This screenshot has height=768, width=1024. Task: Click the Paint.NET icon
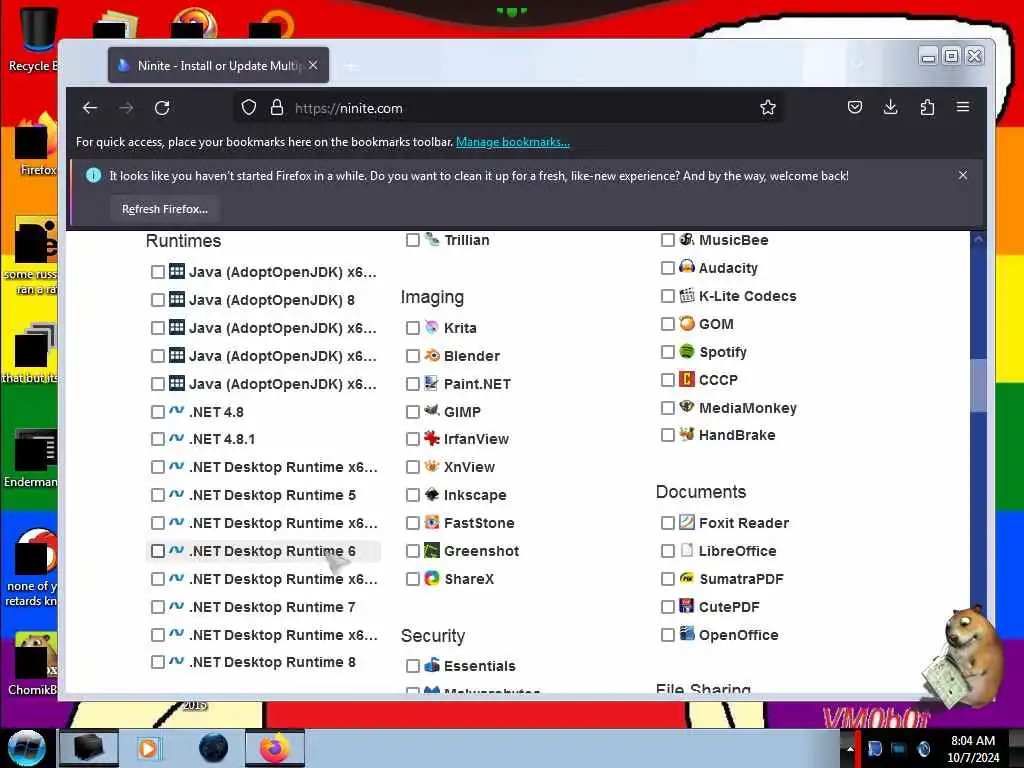432,383
